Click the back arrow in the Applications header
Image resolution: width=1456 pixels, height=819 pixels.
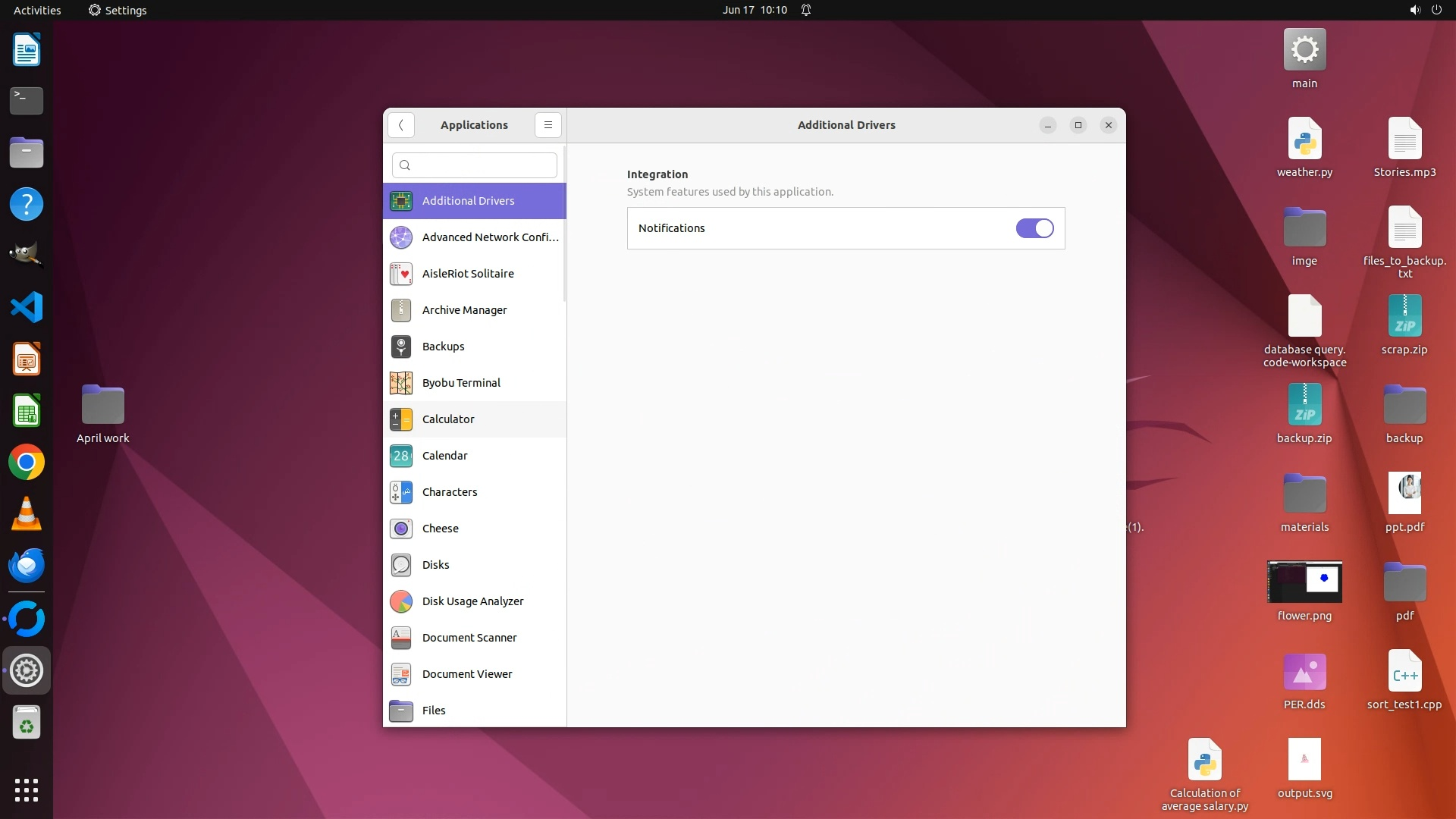pos(400,125)
